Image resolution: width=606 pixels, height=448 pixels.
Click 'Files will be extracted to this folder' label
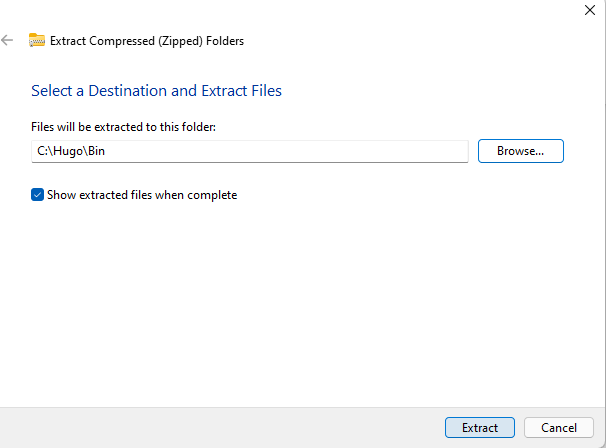123,127
